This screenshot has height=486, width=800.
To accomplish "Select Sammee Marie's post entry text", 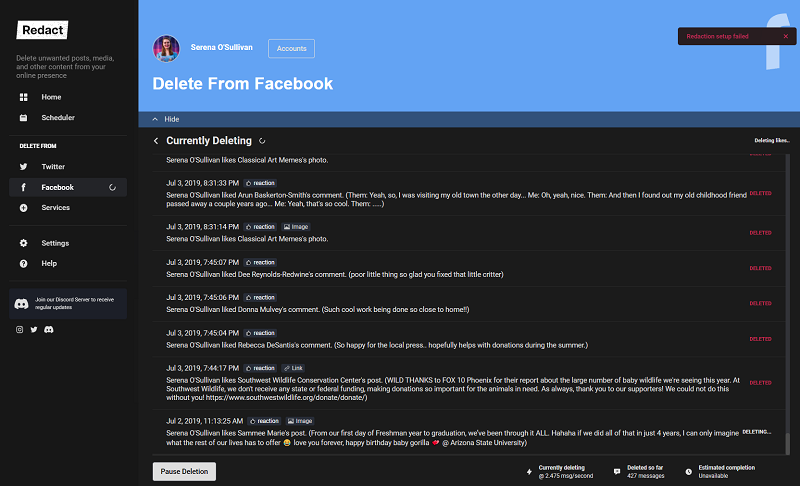I will pyautogui.click(x=453, y=438).
